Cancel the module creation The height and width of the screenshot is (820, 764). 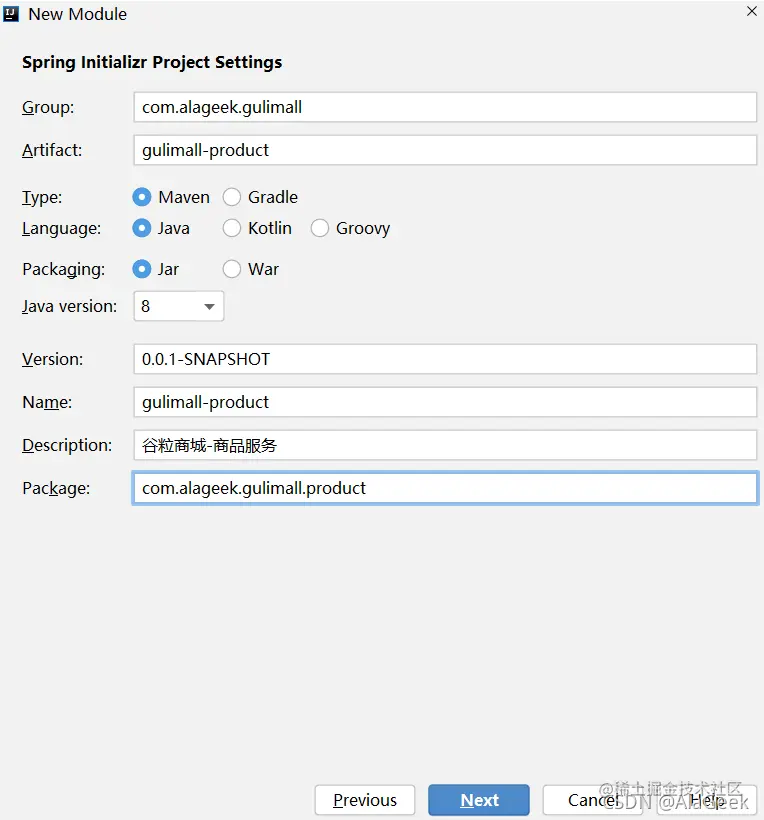coord(593,800)
